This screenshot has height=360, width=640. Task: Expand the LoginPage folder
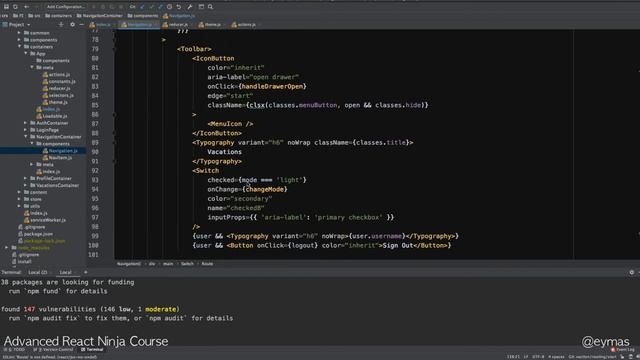point(26,130)
